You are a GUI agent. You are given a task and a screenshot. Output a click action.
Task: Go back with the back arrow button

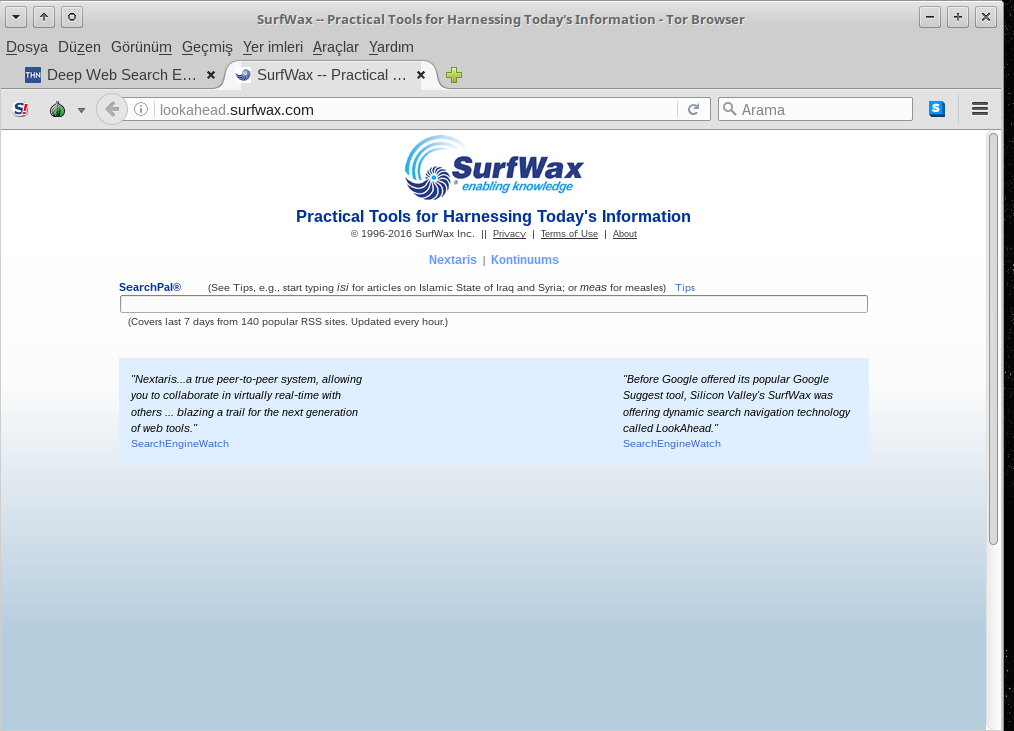tap(111, 109)
